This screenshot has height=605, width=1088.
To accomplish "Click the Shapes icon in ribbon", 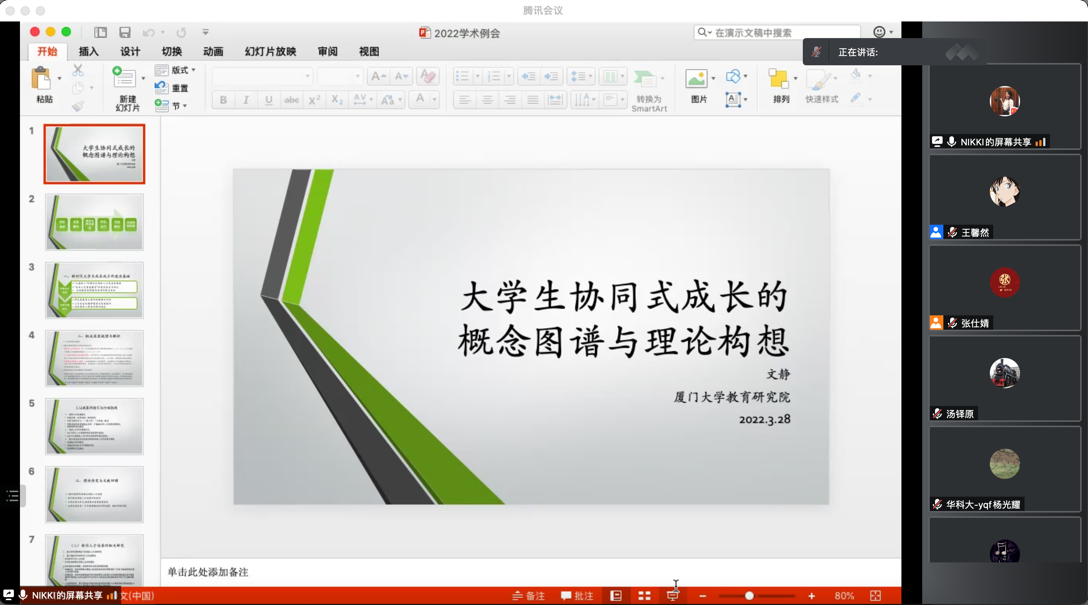I will click(734, 77).
